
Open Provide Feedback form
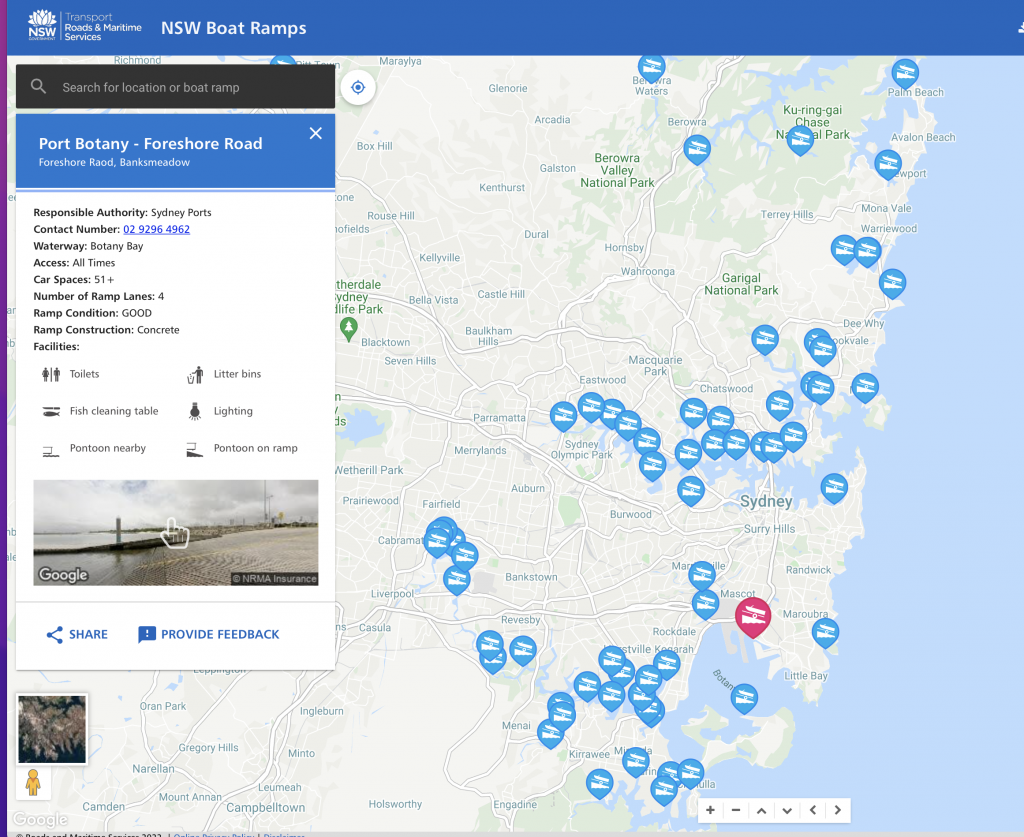point(208,635)
